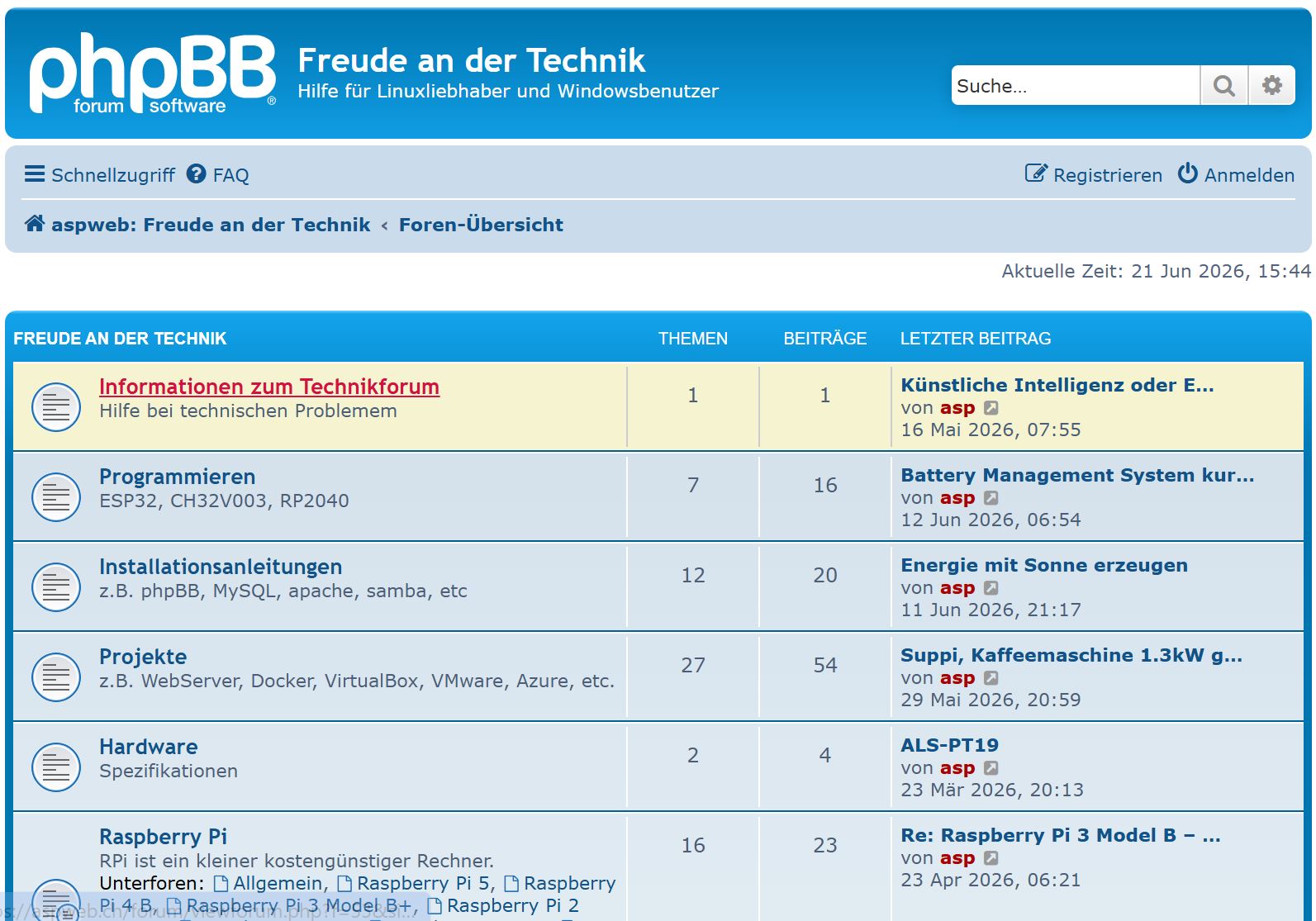View latest post icon for Energie mit Sonne

pyautogui.click(x=991, y=588)
